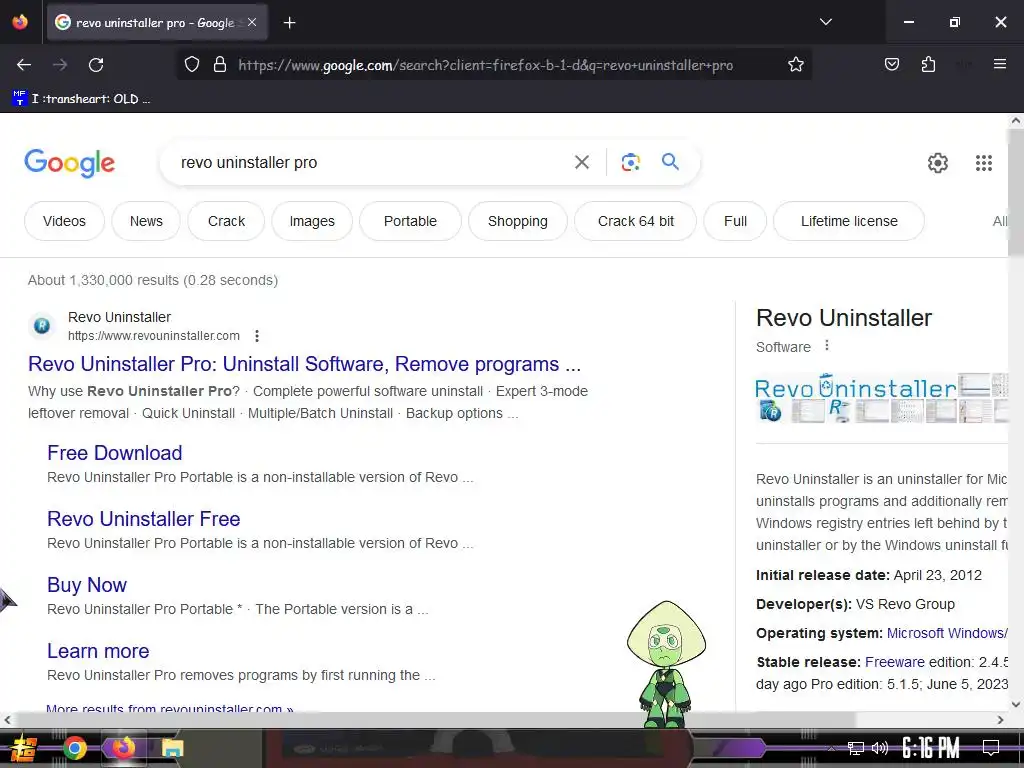The height and width of the screenshot is (768, 1024).
Task: Filter results by News
Action: click(x=146, y=221)
